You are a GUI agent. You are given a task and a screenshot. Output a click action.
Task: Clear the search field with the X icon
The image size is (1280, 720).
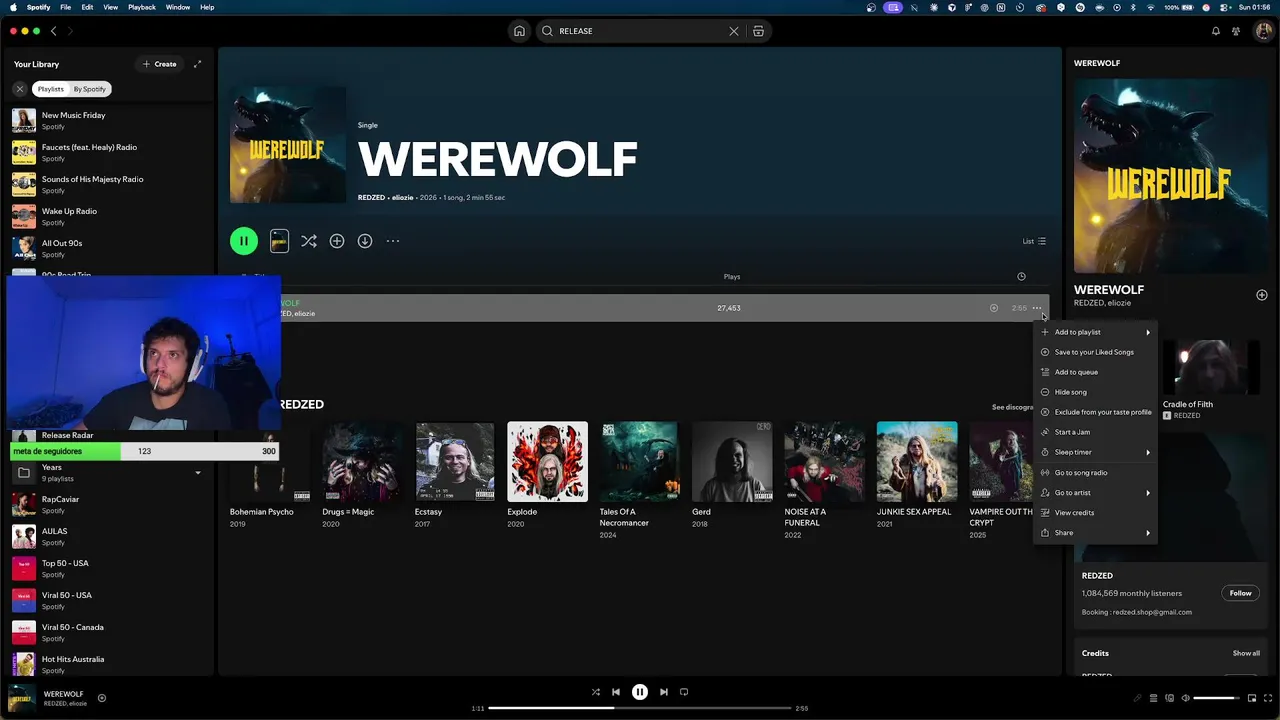pos(733,31)
